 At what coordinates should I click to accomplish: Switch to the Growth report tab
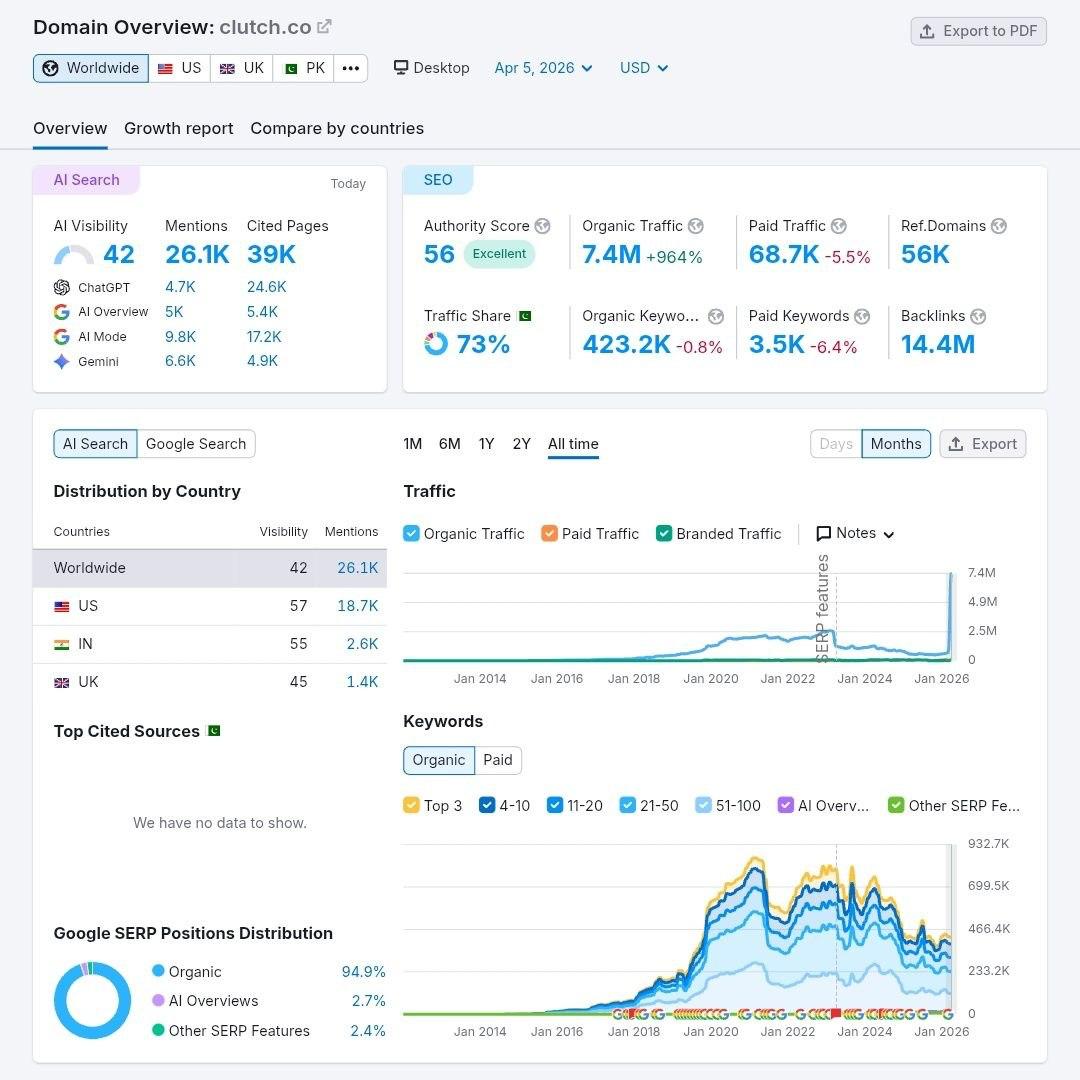tap(178, 128)
